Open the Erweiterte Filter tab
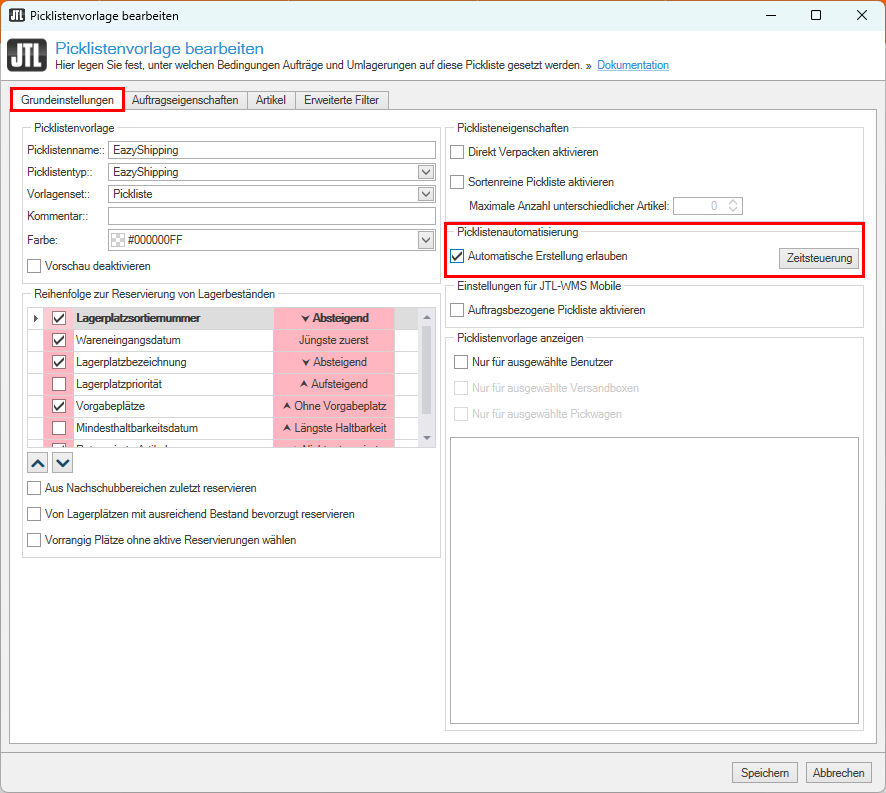This screenshot has width=886, height=793. 341,100
